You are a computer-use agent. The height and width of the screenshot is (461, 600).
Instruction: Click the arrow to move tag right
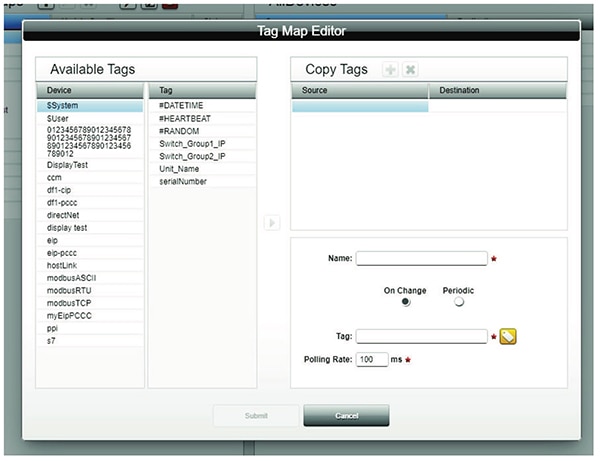tap(272, 222)
